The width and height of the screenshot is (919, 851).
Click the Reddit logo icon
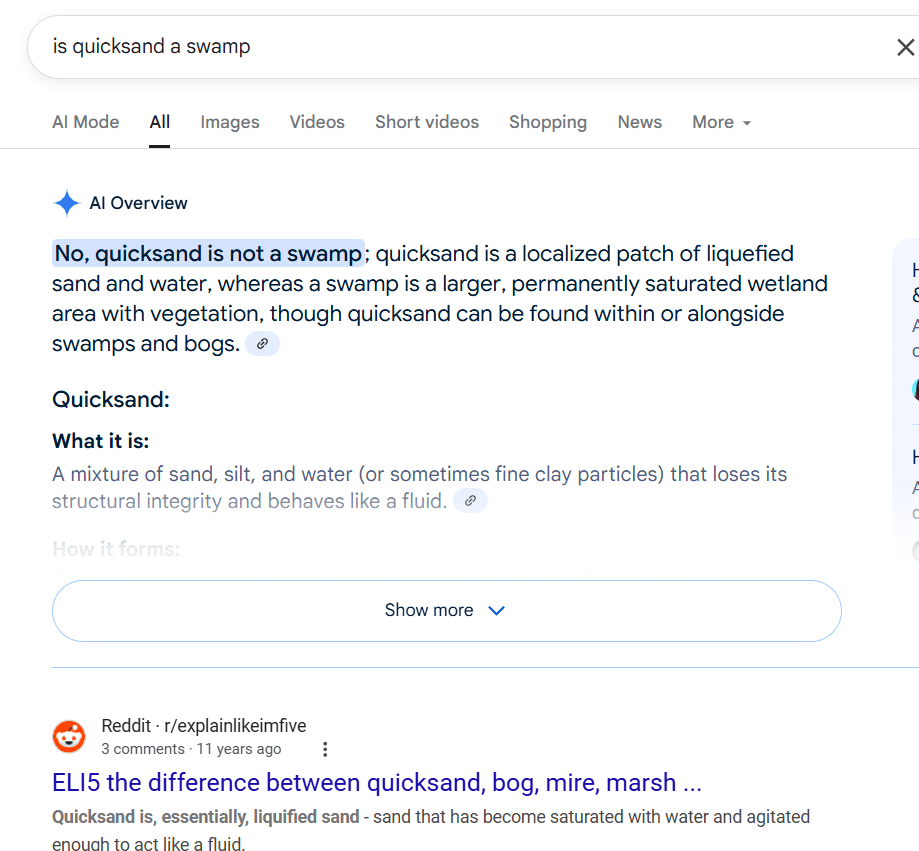(69, 737)
